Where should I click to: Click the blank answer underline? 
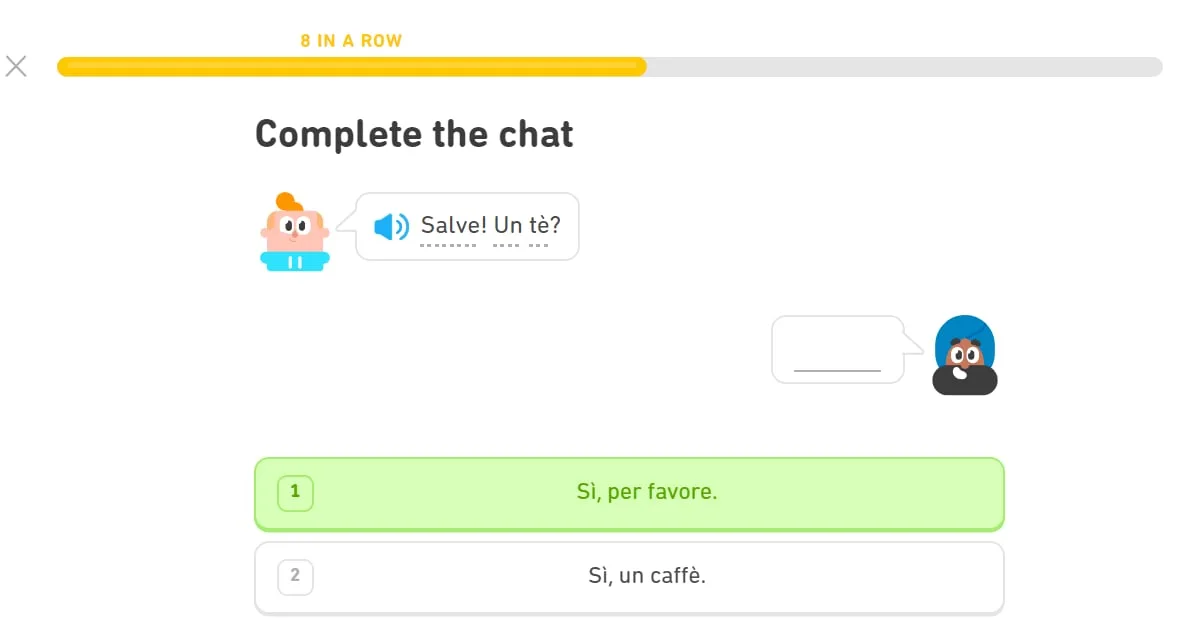[x=837, y=369]
